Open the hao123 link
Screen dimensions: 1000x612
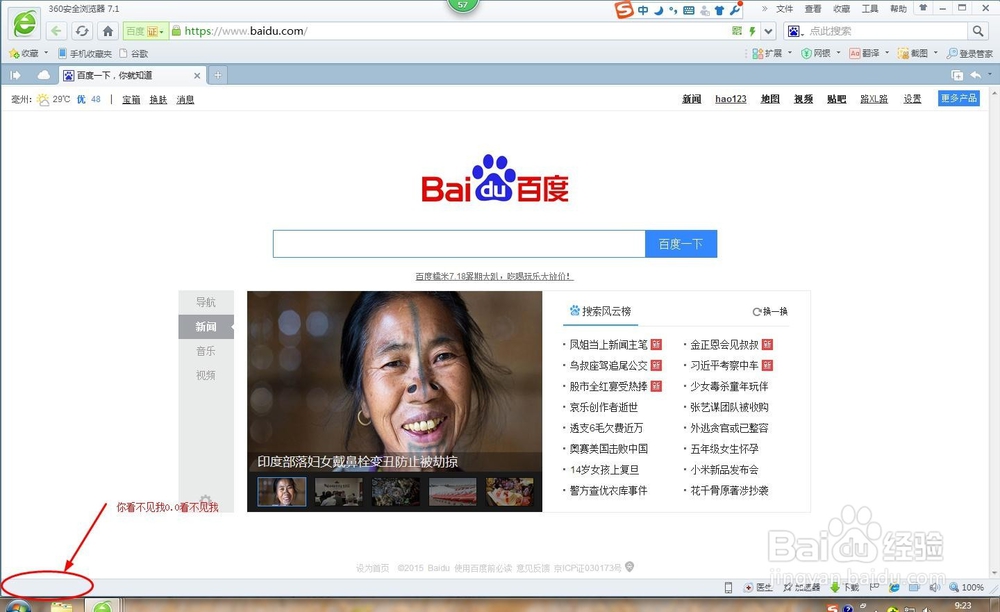(x=731, y=99)
